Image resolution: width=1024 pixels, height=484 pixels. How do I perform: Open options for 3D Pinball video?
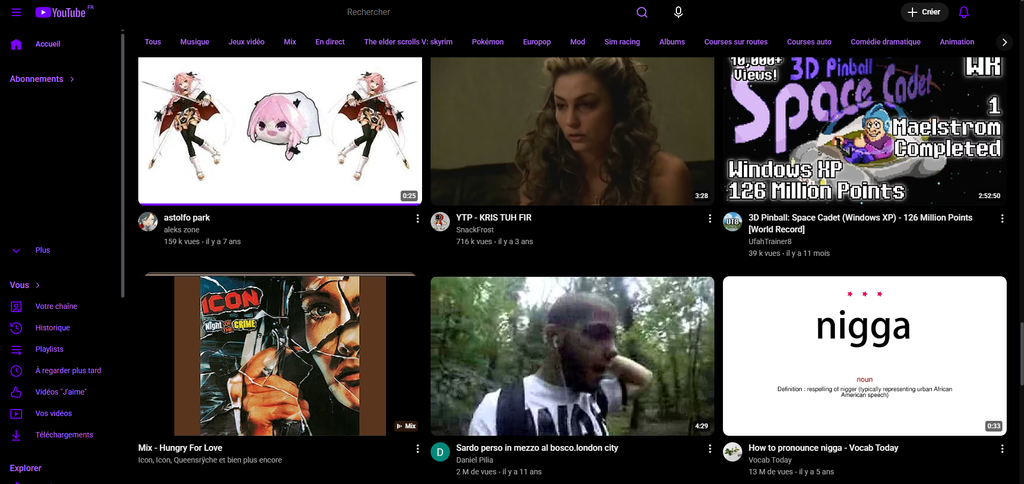click(1002, 219)
